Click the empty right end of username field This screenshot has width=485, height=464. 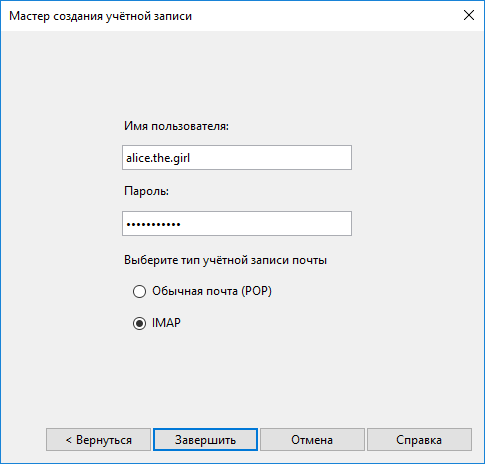coord(300,157)
